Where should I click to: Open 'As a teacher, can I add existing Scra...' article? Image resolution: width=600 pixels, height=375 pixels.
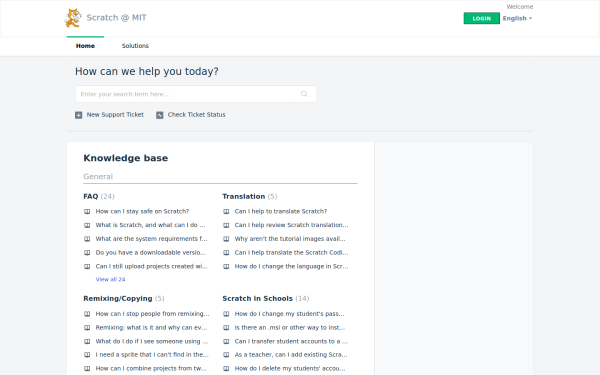[x=291, y=355]
